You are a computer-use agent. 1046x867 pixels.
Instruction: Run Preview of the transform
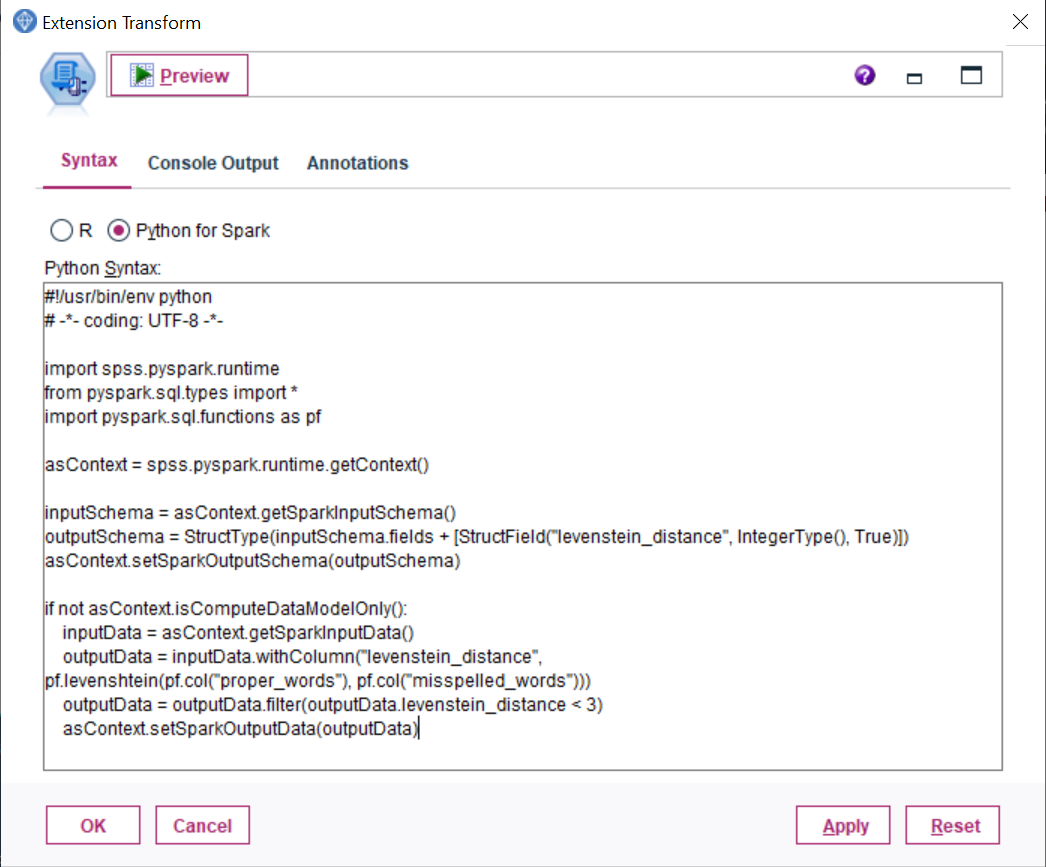click(179, 75)
